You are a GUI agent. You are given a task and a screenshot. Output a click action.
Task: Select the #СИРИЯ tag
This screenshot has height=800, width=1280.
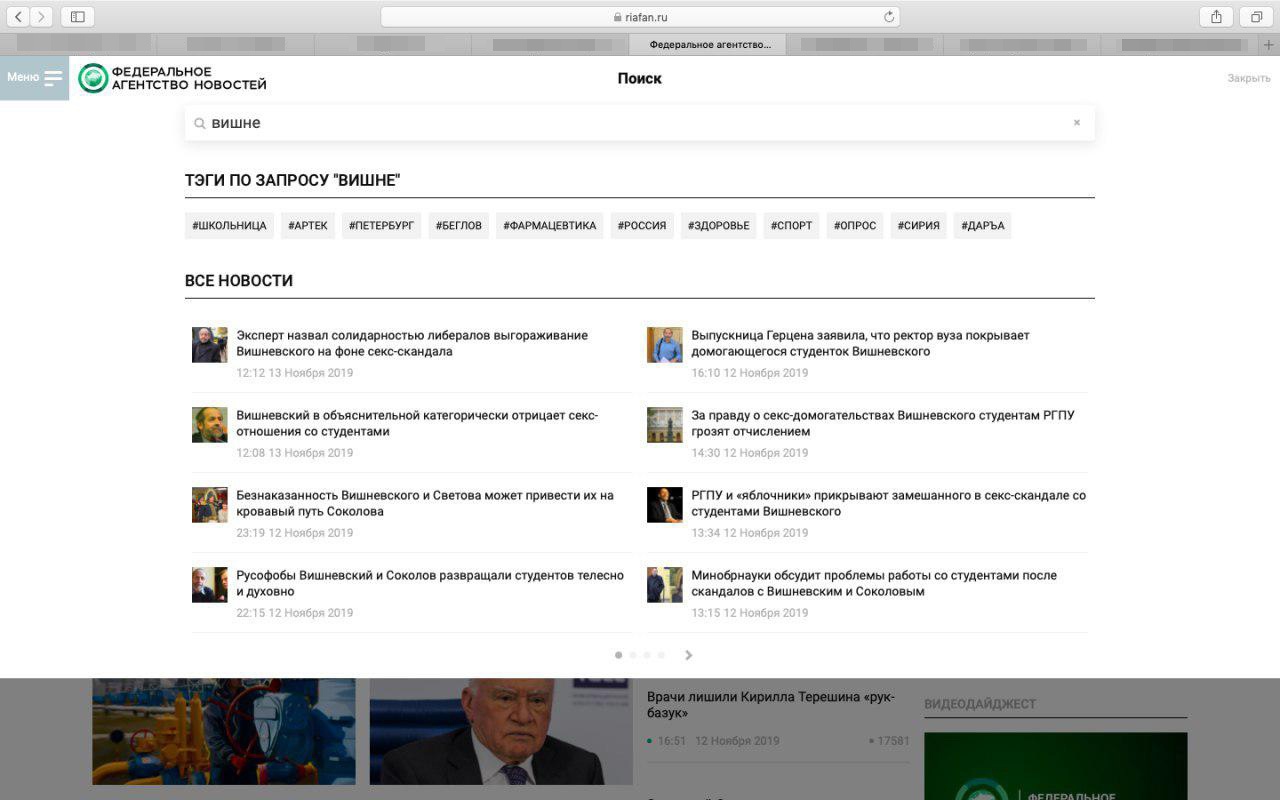(x=918, y=226)
